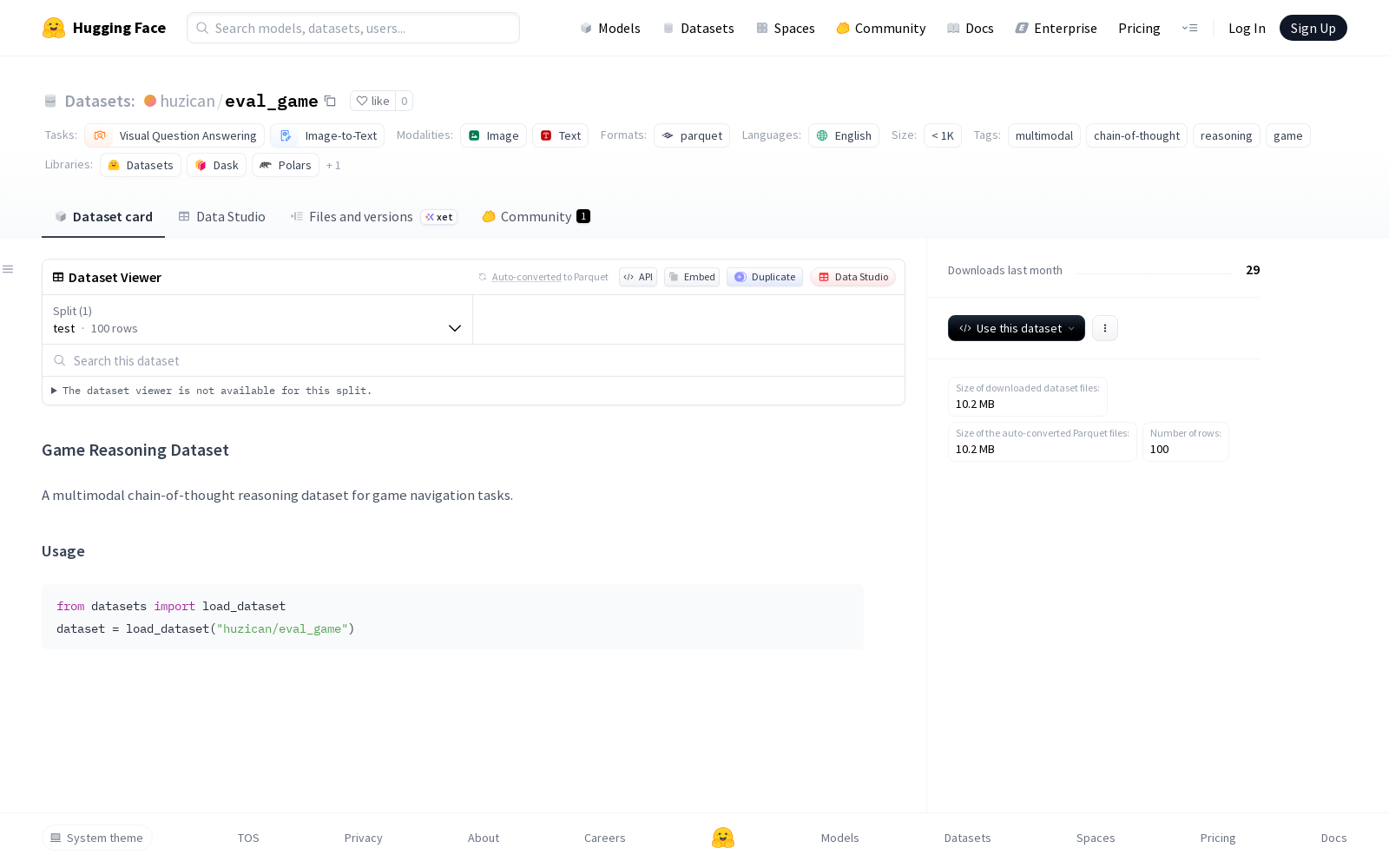Open the Privacy footer link
The width and height of the screenshot is (1389, 868).
(x=363, y=838)
